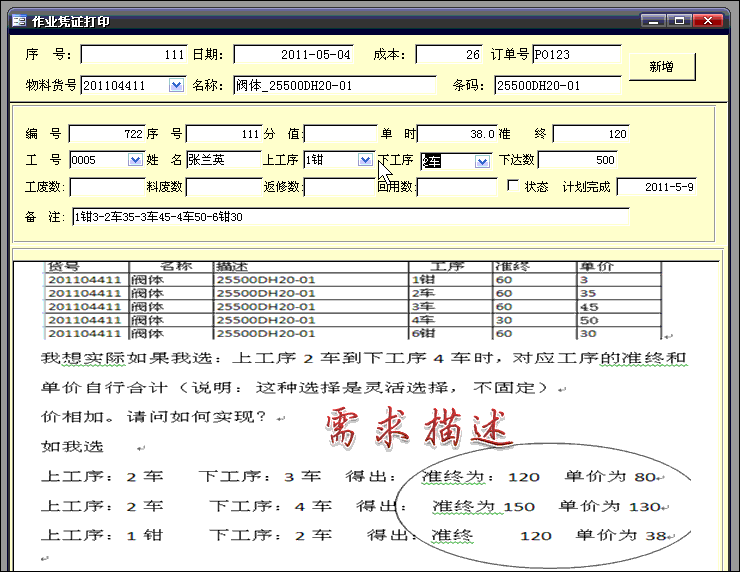Click the empty 回用数 field
740x572 pixels.
point(457,187)
